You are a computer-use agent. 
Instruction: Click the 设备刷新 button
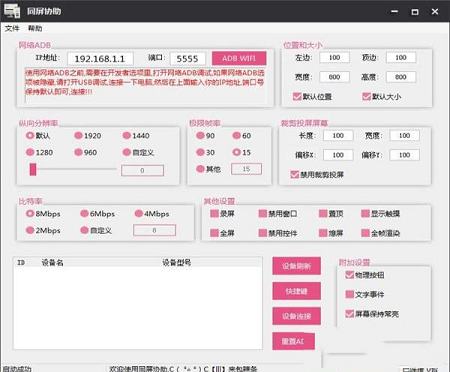pos(296,266)
